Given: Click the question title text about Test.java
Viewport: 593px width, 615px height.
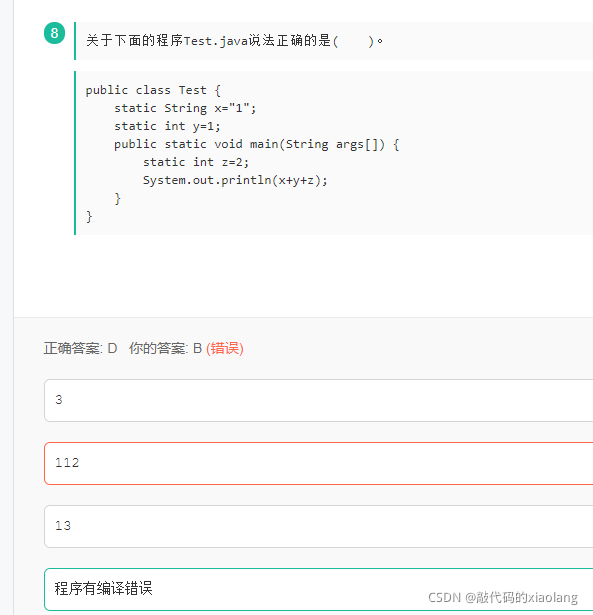Looking at the screenshot, I should coord(234,41).
